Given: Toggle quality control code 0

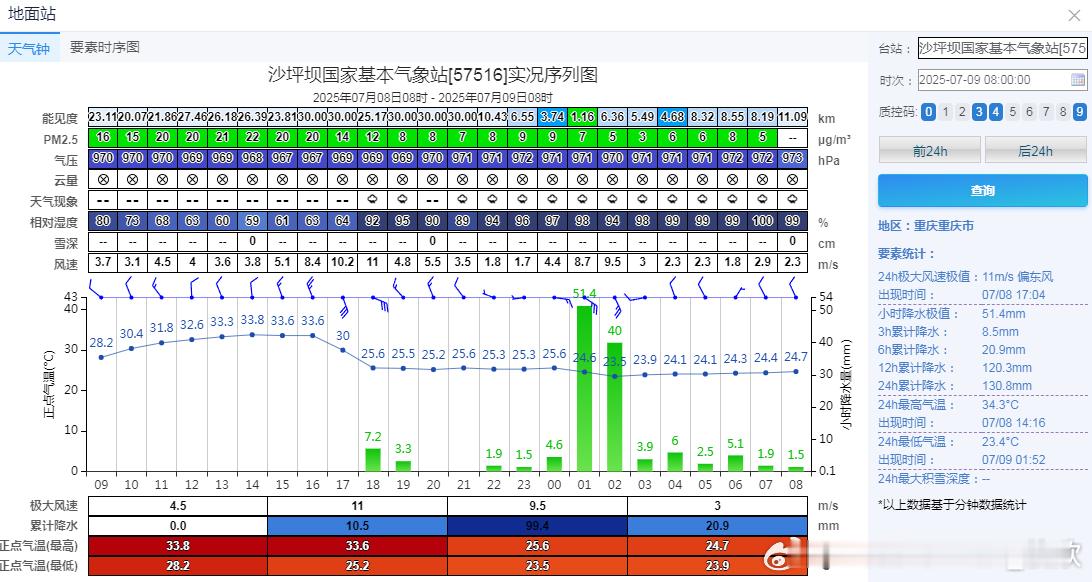Looking at the screenshot, I should tap(928, 111).
